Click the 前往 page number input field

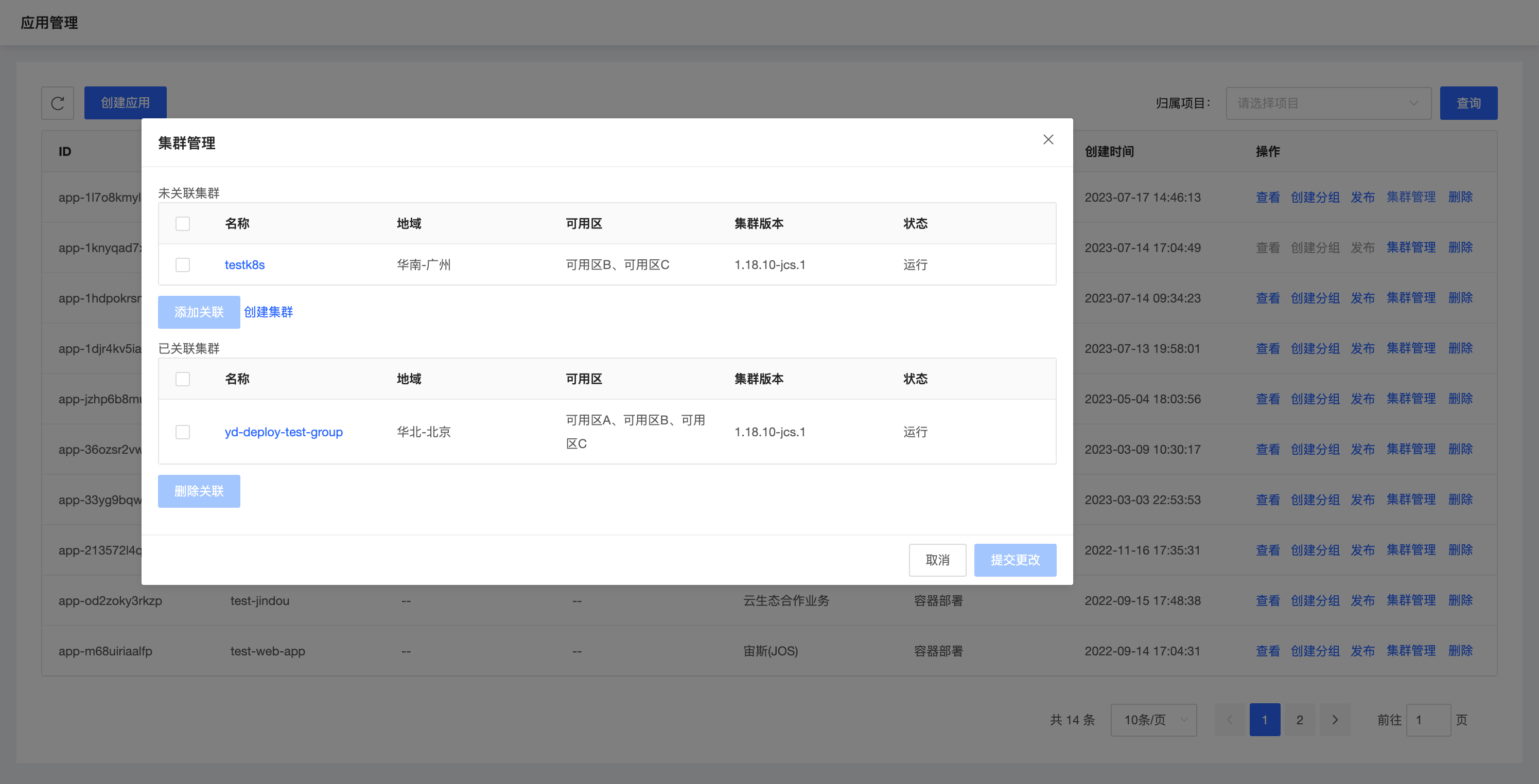click(1429, 720)
